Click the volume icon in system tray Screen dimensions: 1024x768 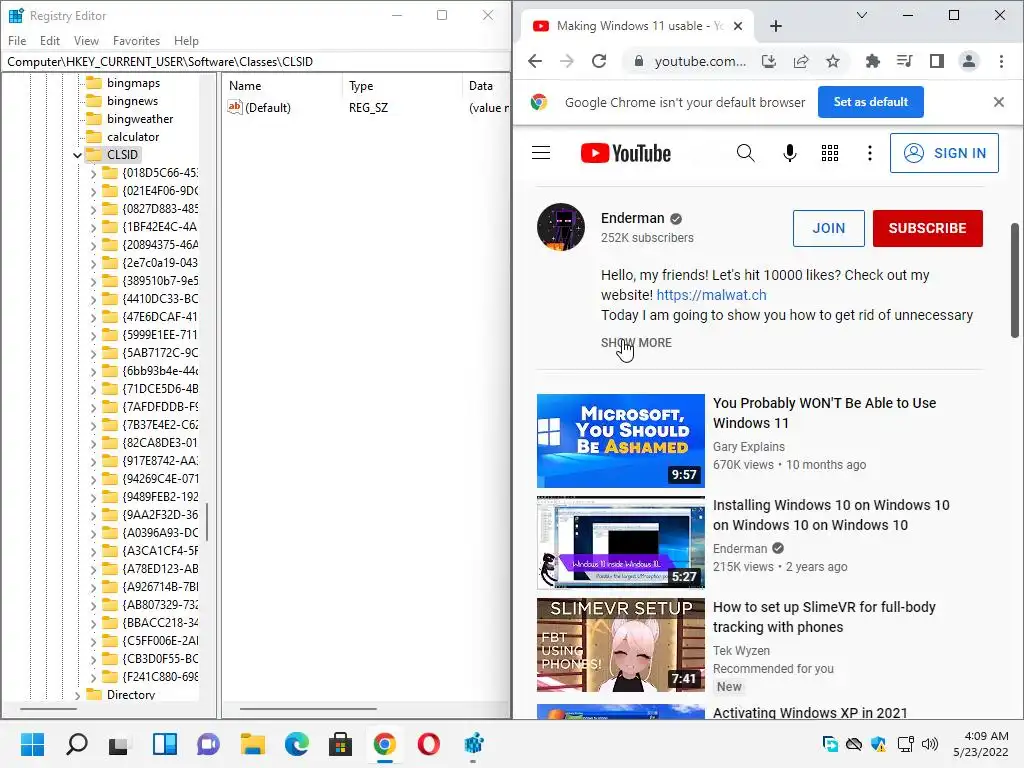929,744
